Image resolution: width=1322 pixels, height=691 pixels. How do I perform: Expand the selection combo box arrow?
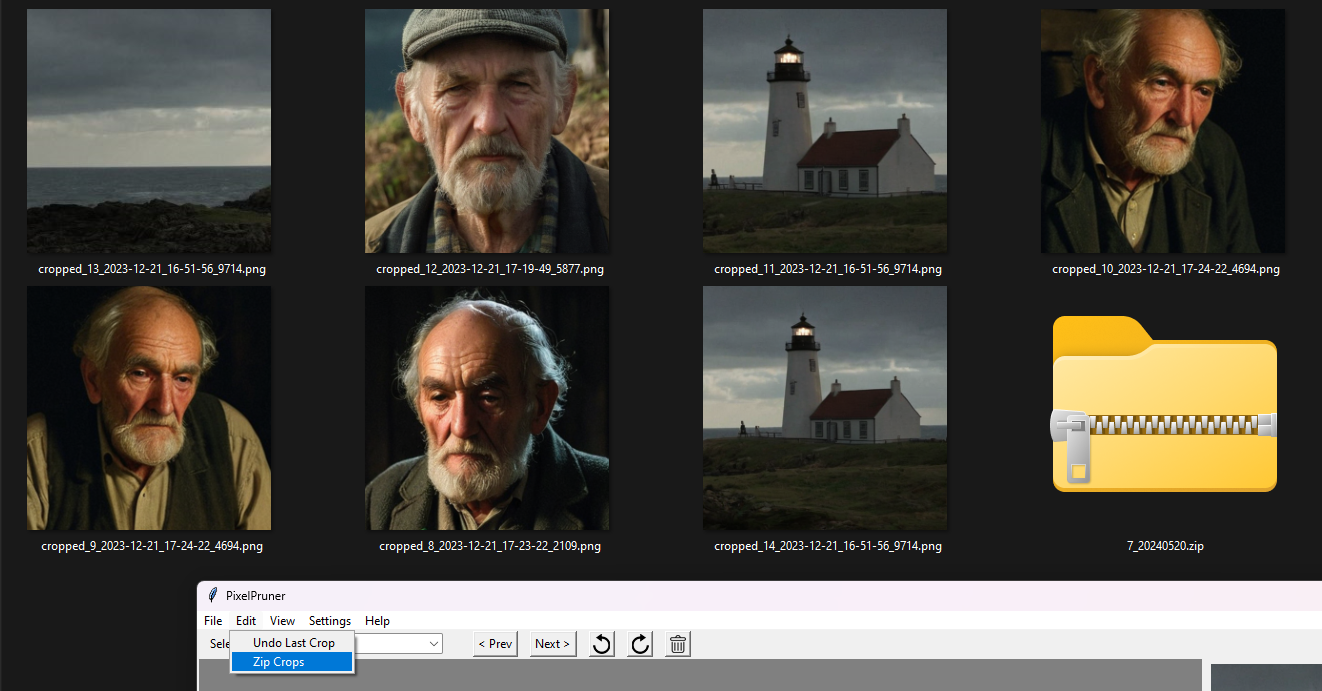434,644
